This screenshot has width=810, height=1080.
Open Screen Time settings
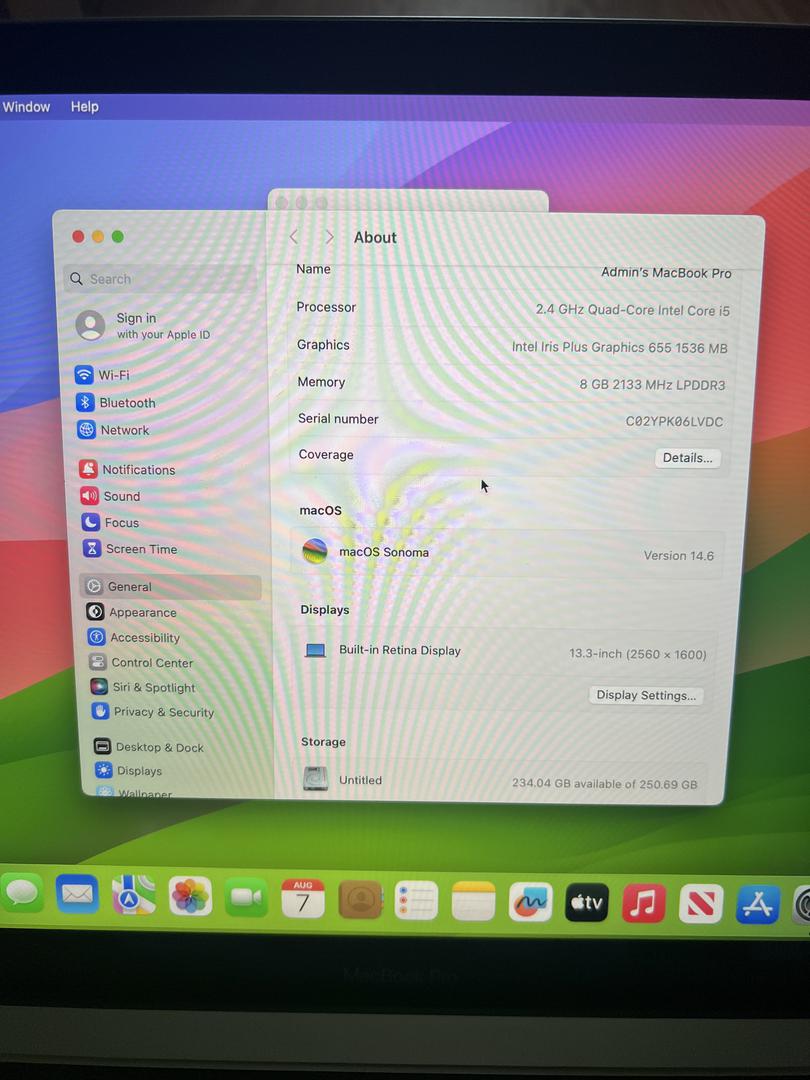[141, 549]
